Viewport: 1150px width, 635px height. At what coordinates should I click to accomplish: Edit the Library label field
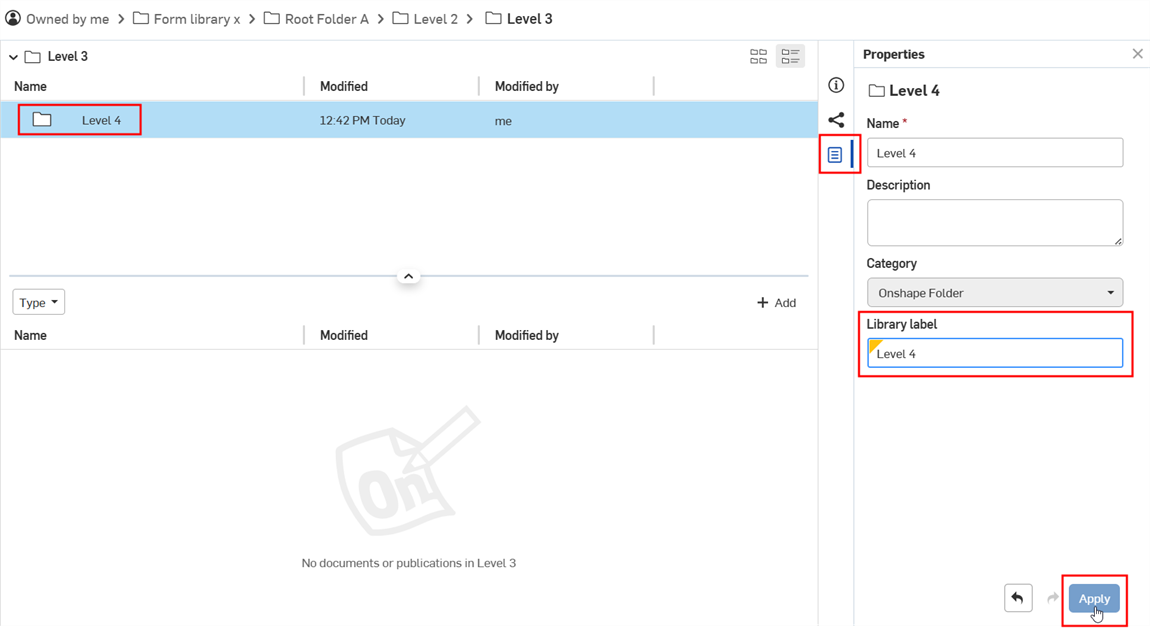coord(995,353)
